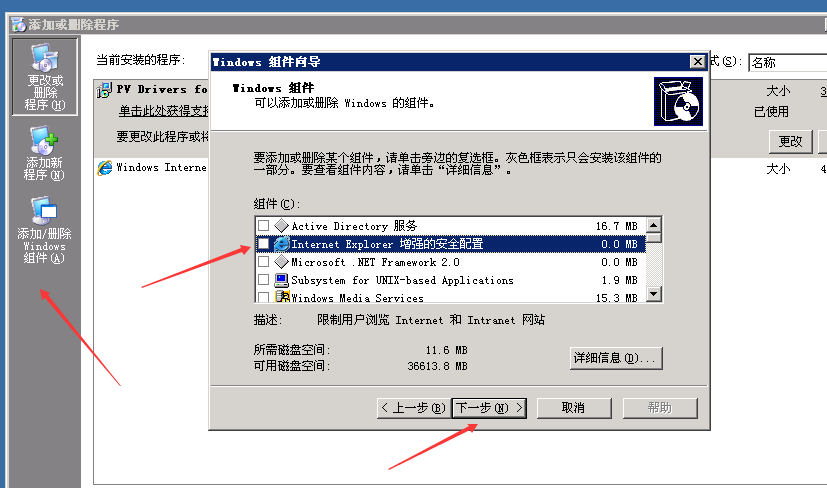Check the Active Directory services checkbox
827x488 pixels.
[263, 226]
